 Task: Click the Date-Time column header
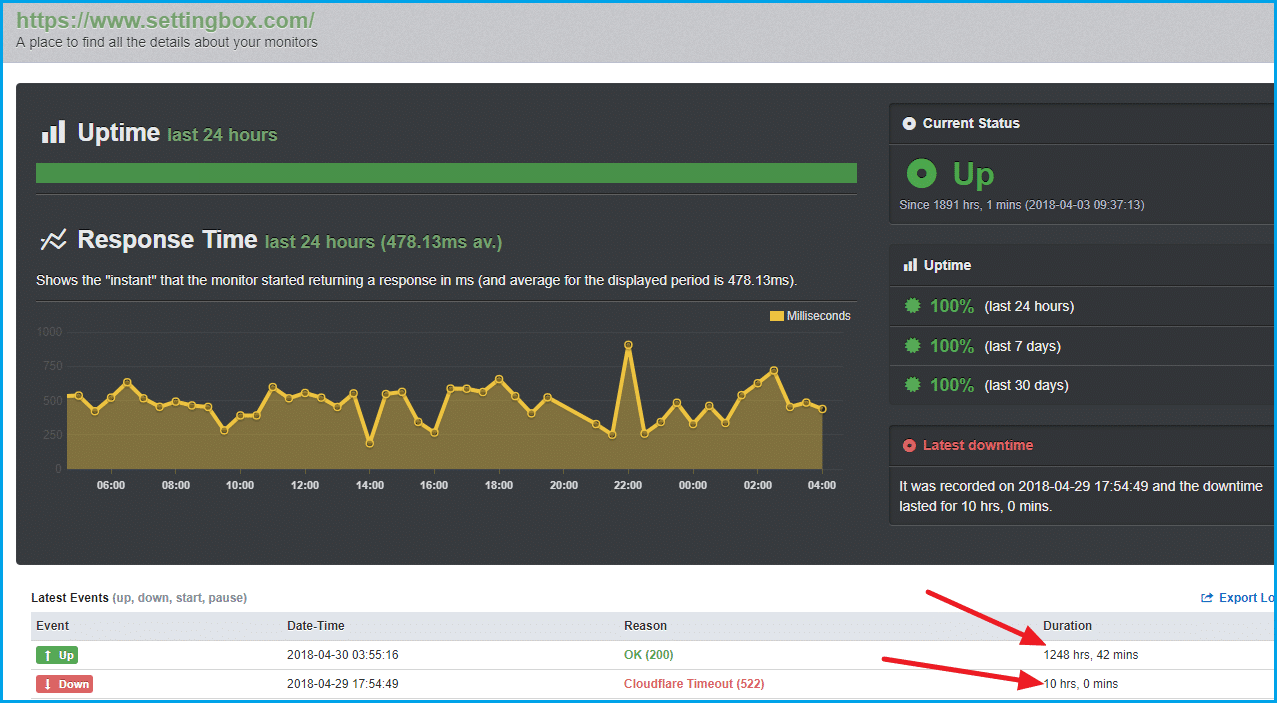(316, 626)
